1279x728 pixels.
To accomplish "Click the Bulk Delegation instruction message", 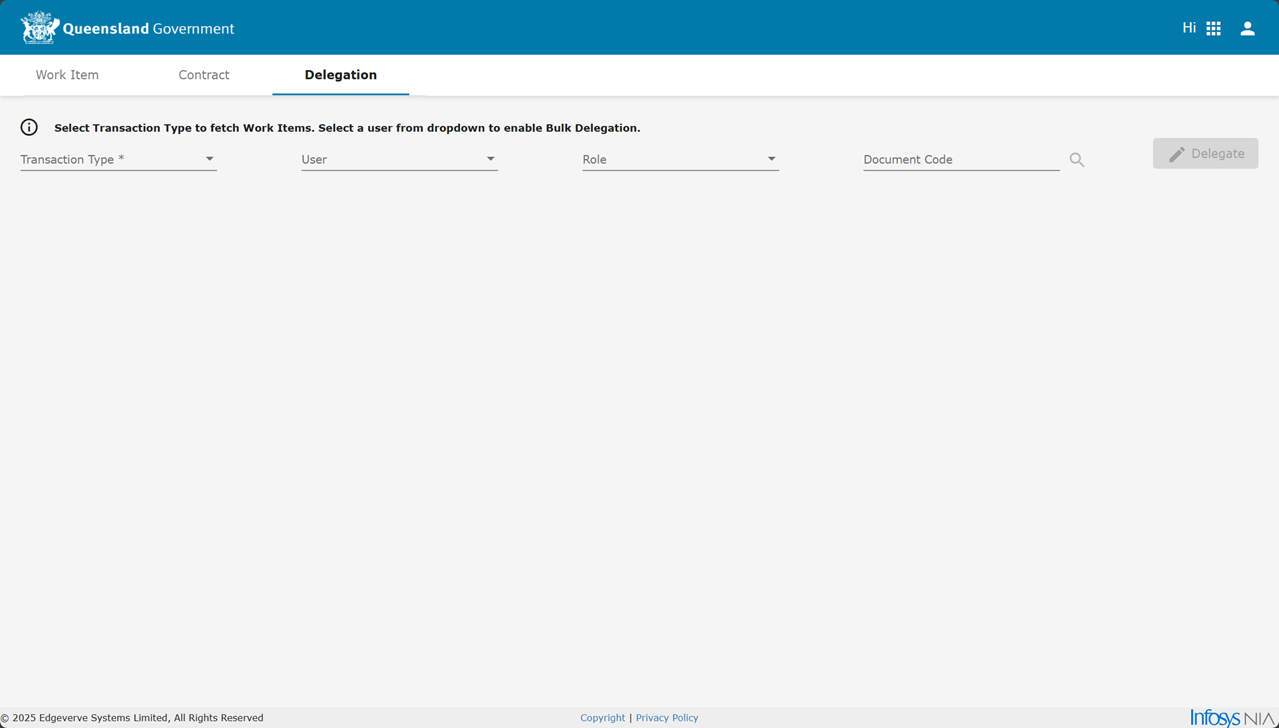I will pos(347,128).
